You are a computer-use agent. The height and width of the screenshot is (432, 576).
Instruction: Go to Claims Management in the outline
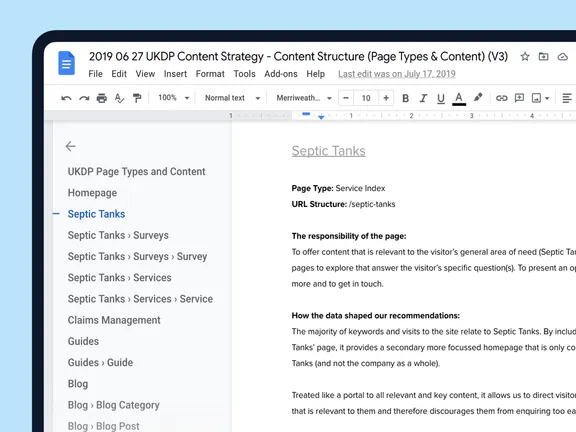pos(114,320)
